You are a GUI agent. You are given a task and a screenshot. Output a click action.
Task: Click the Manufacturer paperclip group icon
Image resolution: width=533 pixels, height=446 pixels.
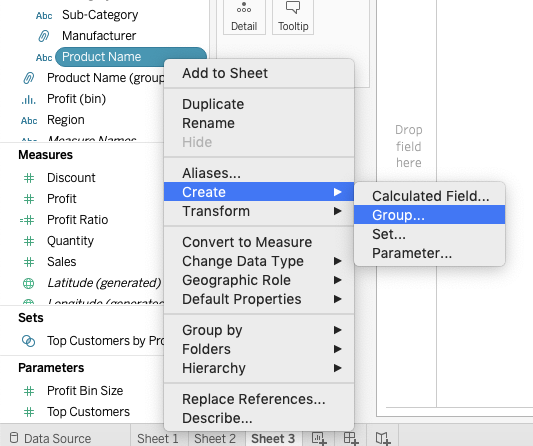tap(44, 36)
